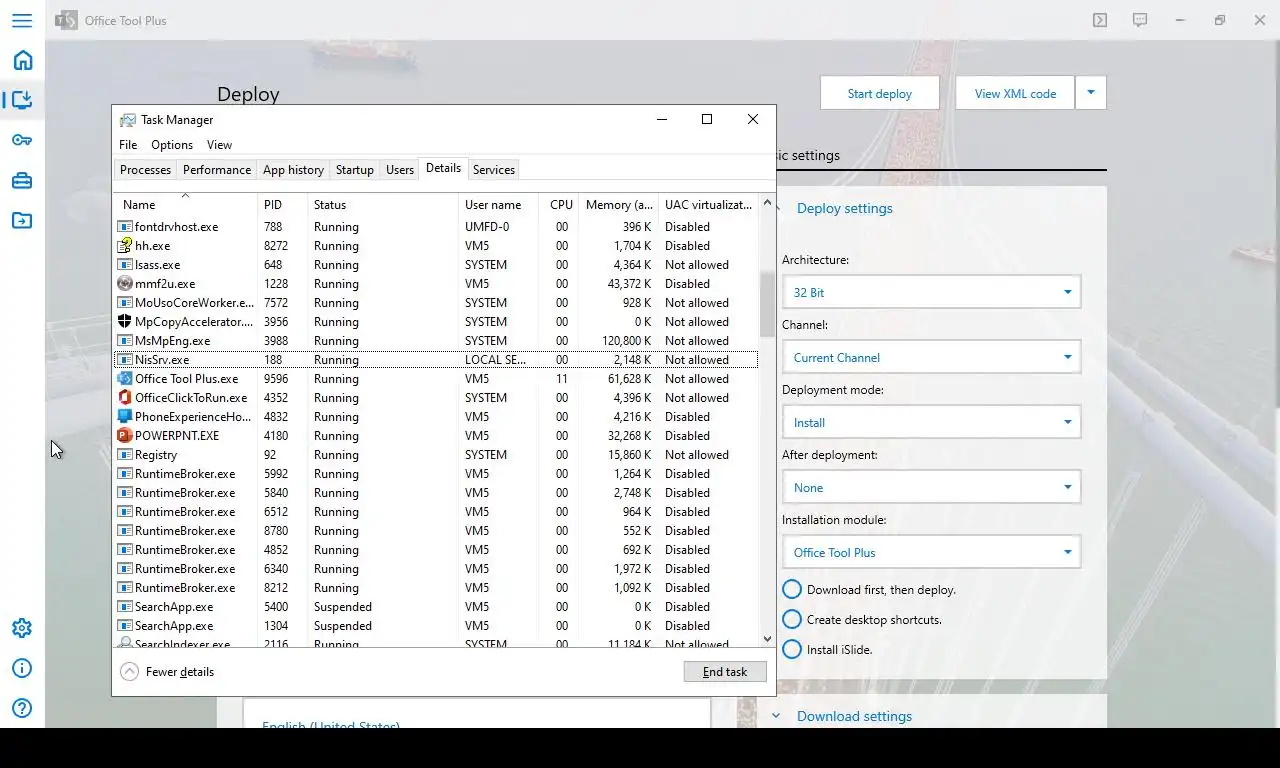Image resolution: width=1280 pixels, height=768 pixels.
Task: Click the Registry process icon
Action: (x=125, y=454)
